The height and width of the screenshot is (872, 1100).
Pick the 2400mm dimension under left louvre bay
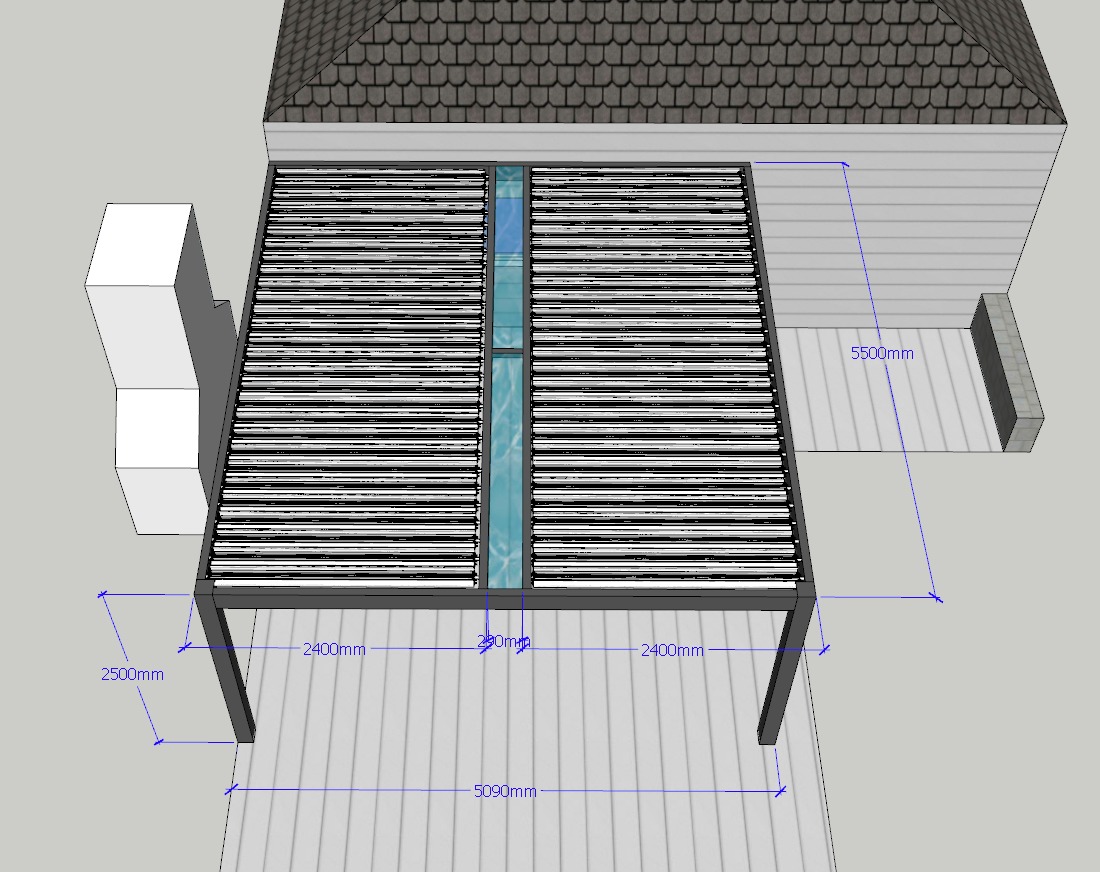[x=334, y=649]
